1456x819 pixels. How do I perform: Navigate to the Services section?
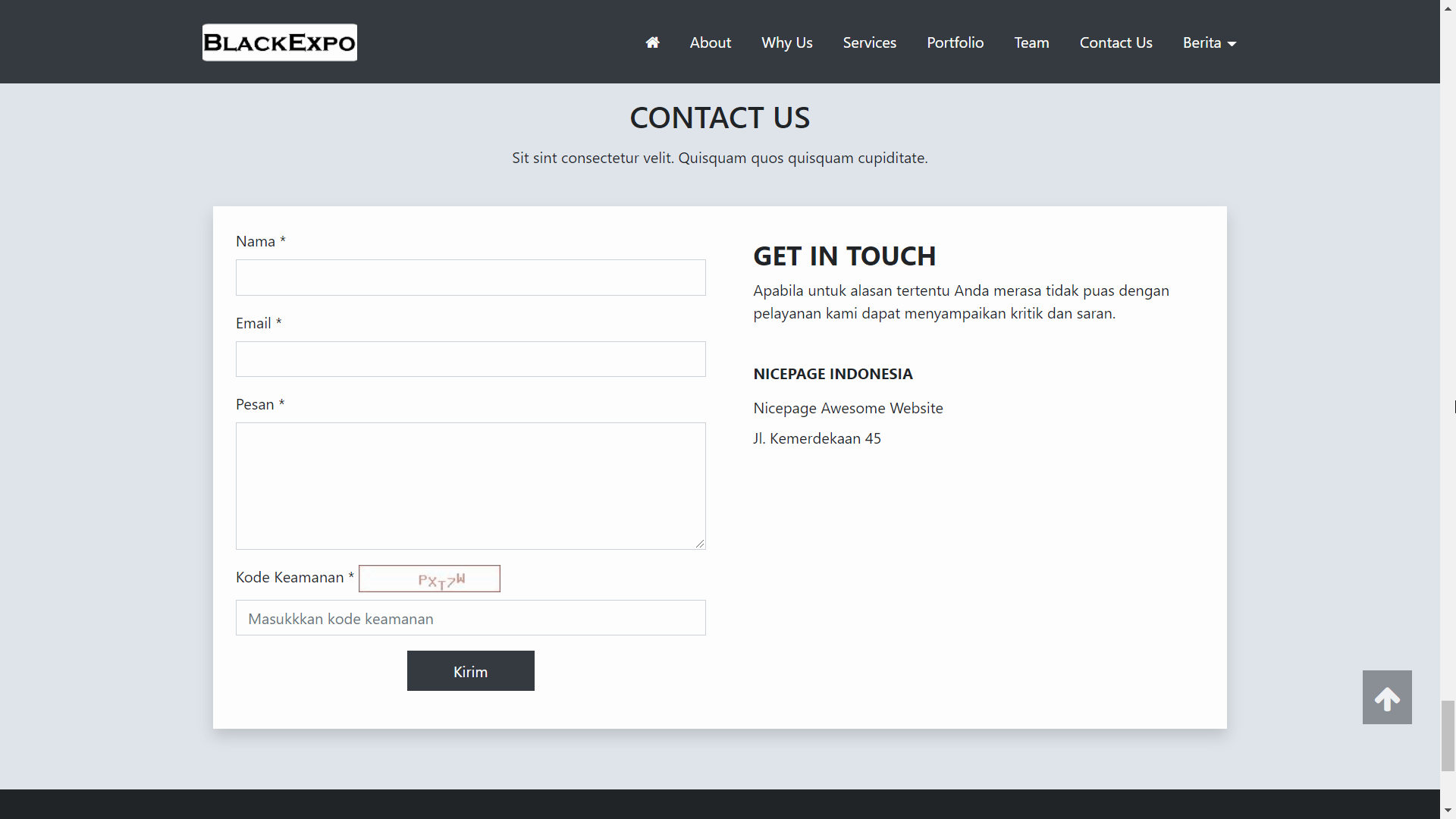[869, 42]
